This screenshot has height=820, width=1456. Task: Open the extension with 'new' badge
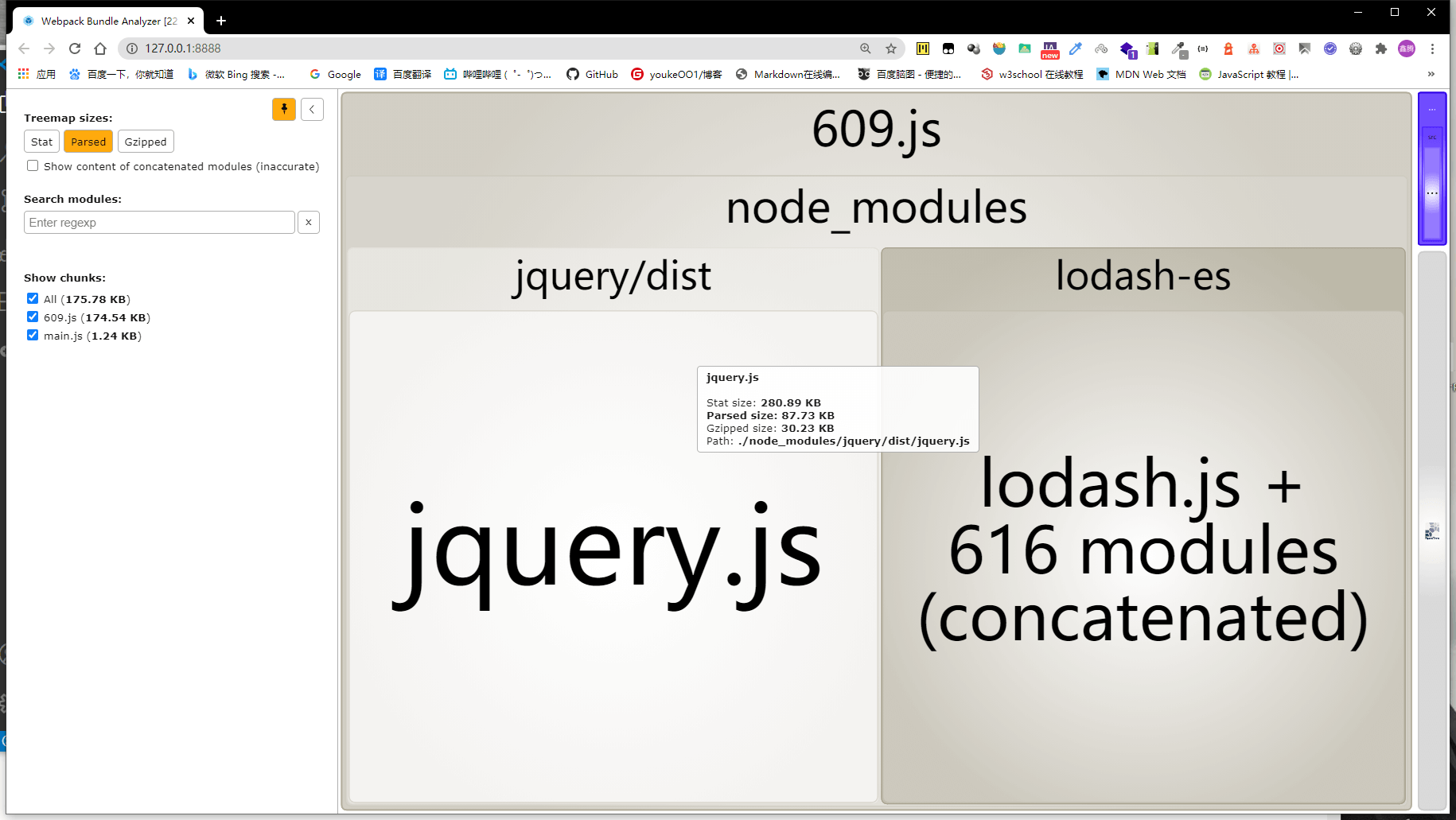[1050, 49]
